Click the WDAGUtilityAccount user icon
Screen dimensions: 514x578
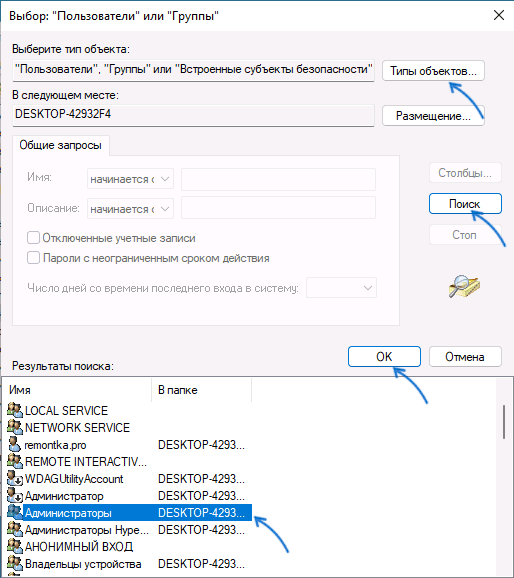click(x=15, y=478)
